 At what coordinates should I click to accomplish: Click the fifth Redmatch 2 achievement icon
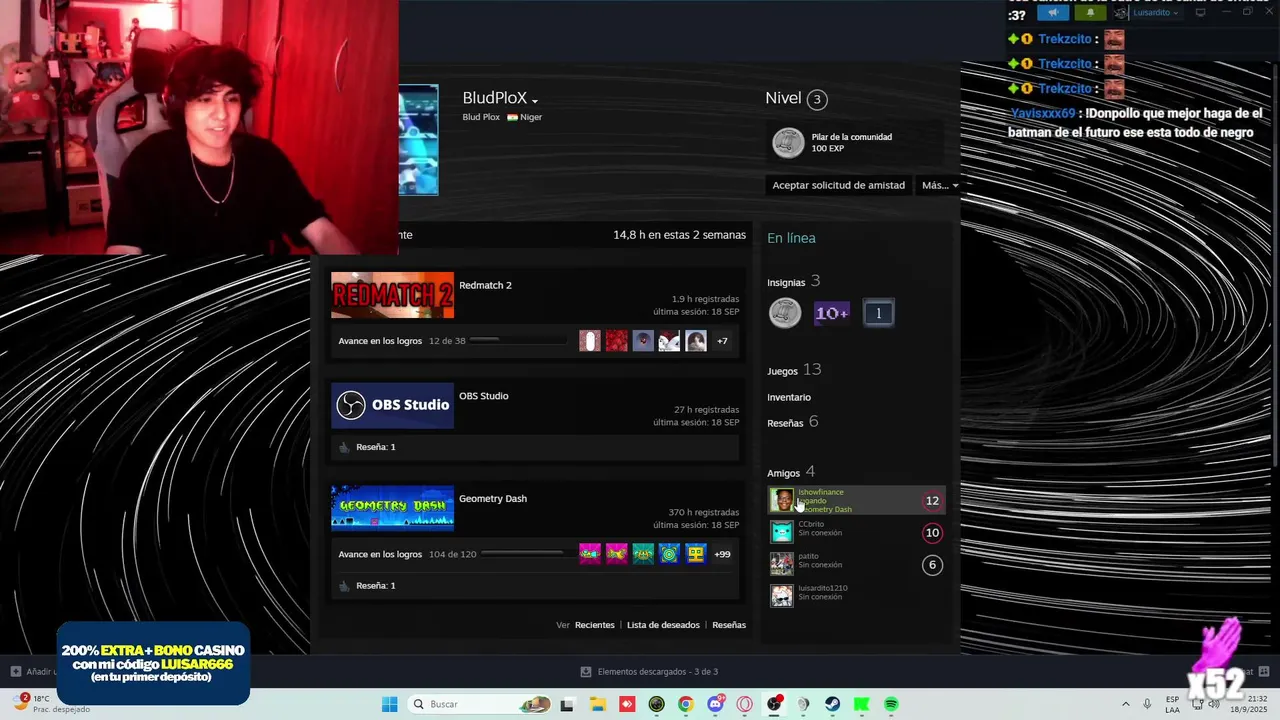(x=696, y=341)
